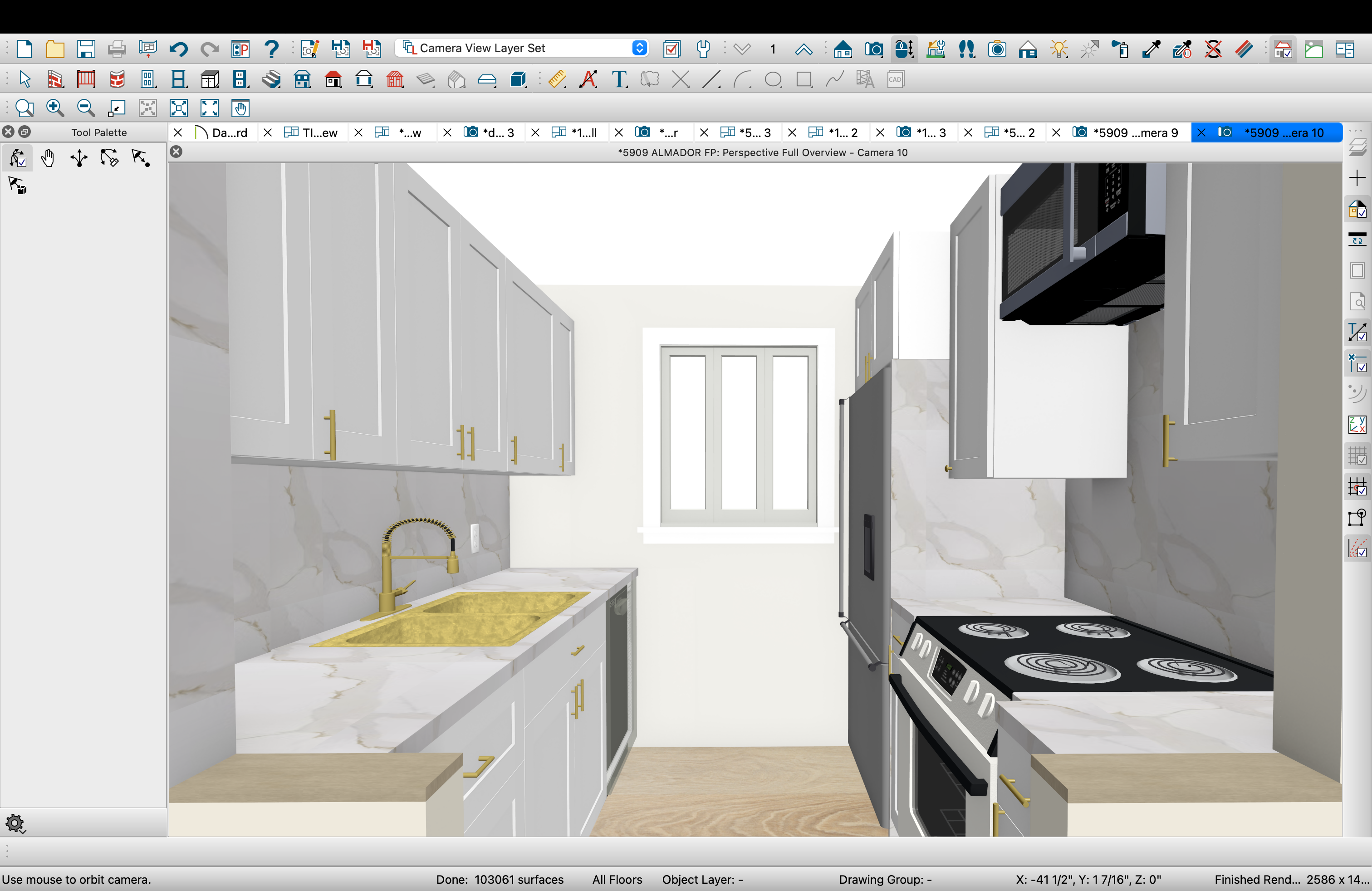Select the Move Camera tool in palette
This screenshot has width=1372, height=891.
pyautogui.click(x=79, y=158)
